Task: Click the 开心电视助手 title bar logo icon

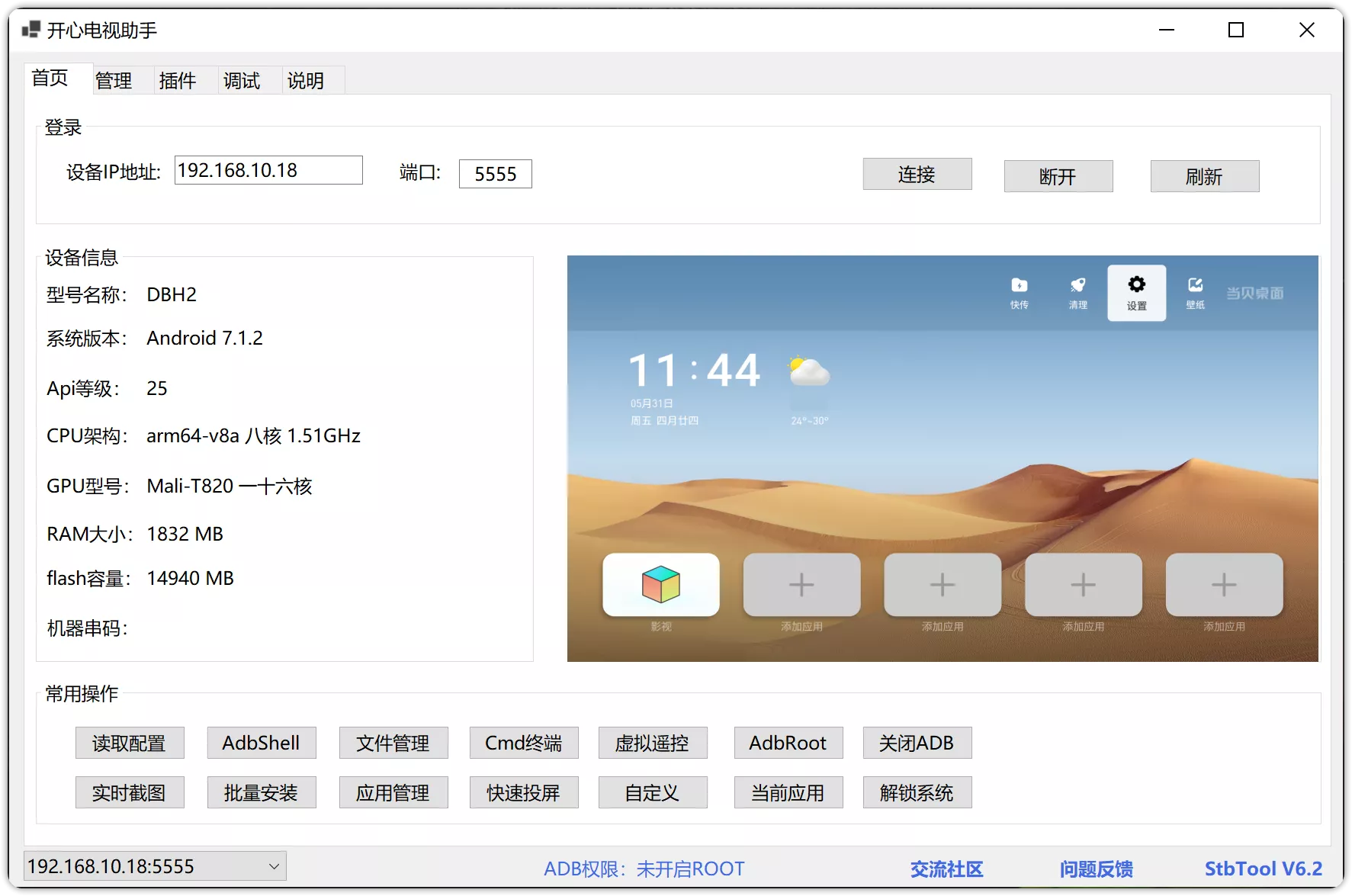Action: click(x=31, y=29)
